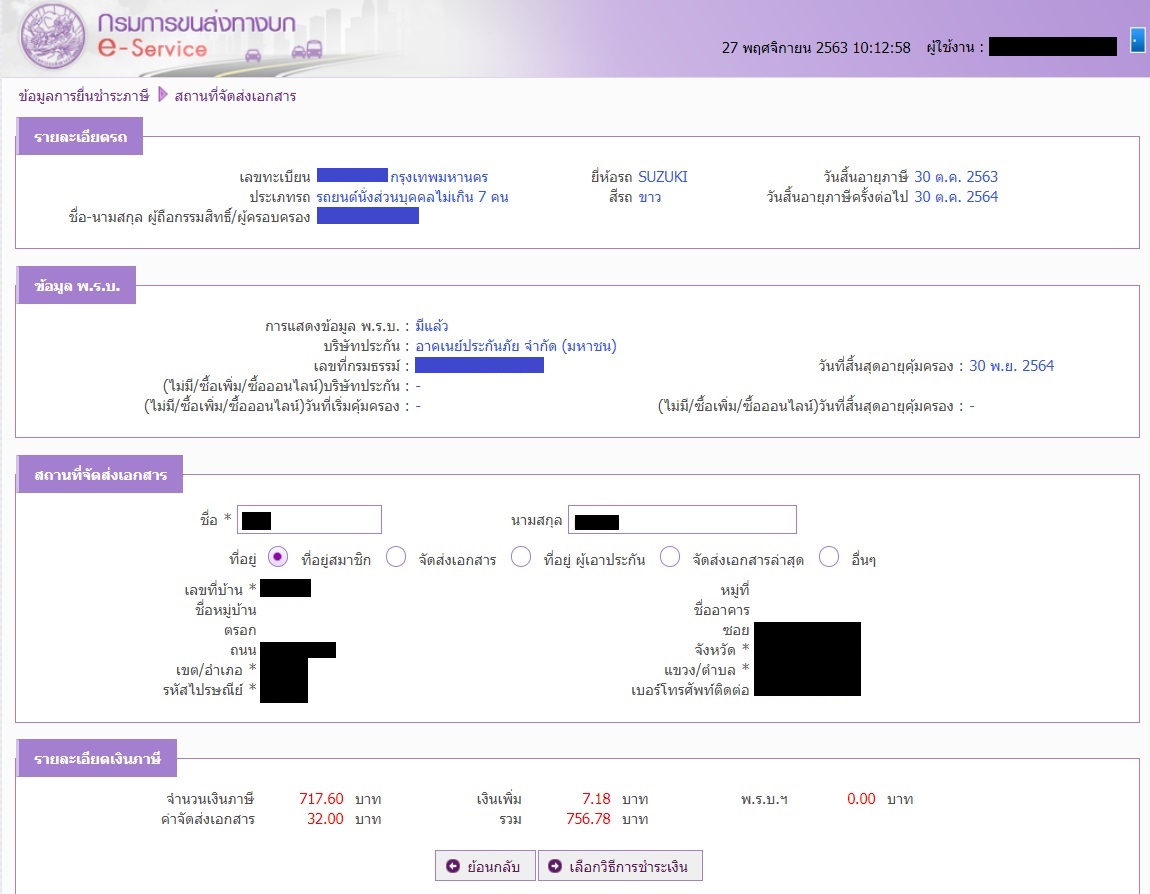This screenshot has height=894, width=1150.
Task: Select the อื่นๆ radio button
Action: pyautogui.click(x=828, y=557)
